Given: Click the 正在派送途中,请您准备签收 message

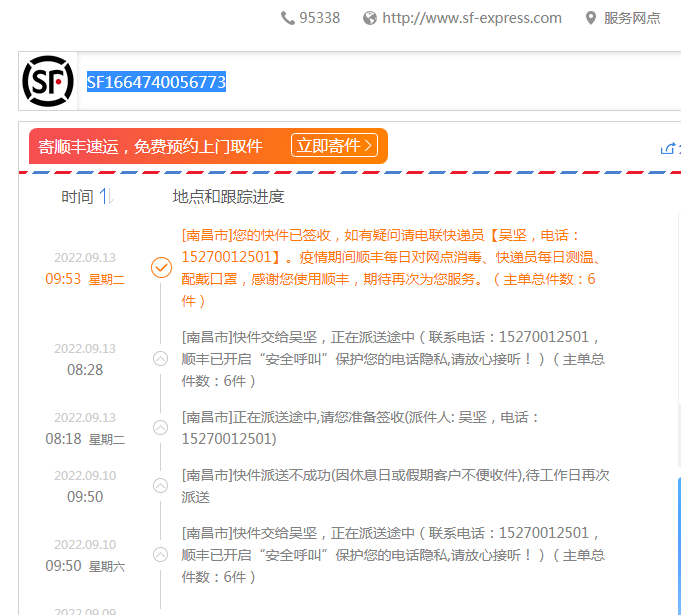Looking at the screenshot, I should tap(360, 428).
